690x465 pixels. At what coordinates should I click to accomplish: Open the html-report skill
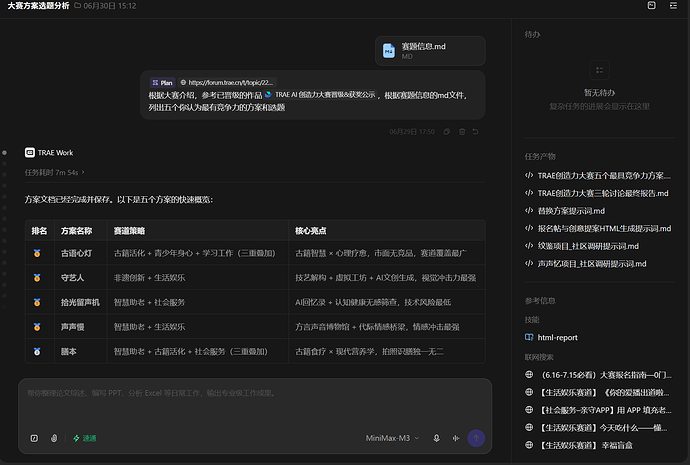pos(551,337)
